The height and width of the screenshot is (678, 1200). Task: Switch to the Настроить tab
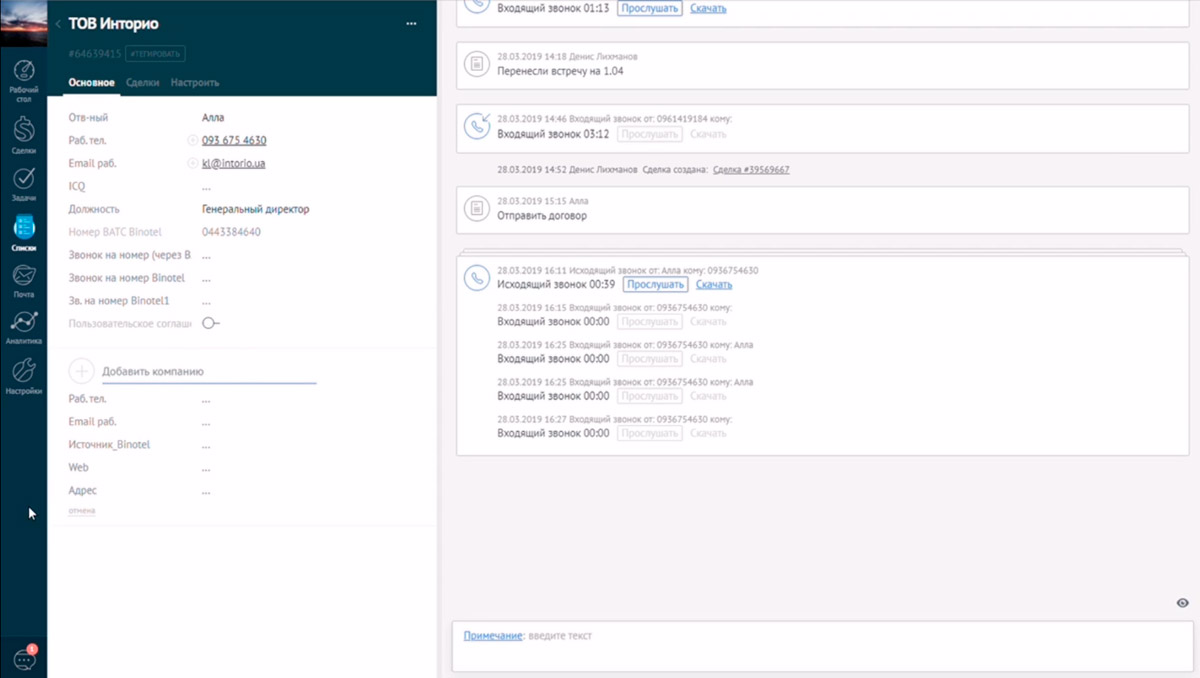195,83
